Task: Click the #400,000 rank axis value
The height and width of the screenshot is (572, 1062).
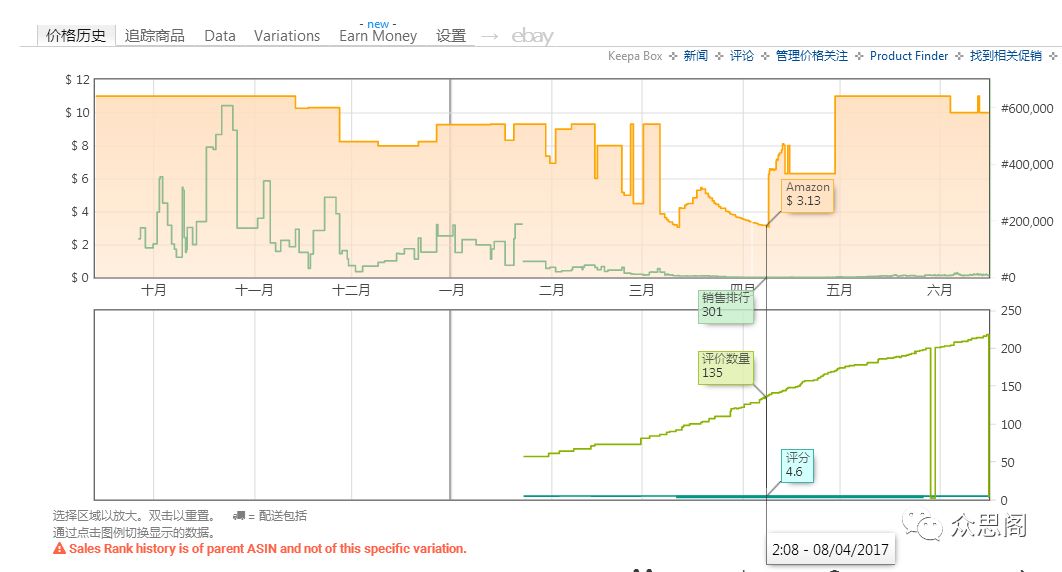Action: [x=1027, y=164]
